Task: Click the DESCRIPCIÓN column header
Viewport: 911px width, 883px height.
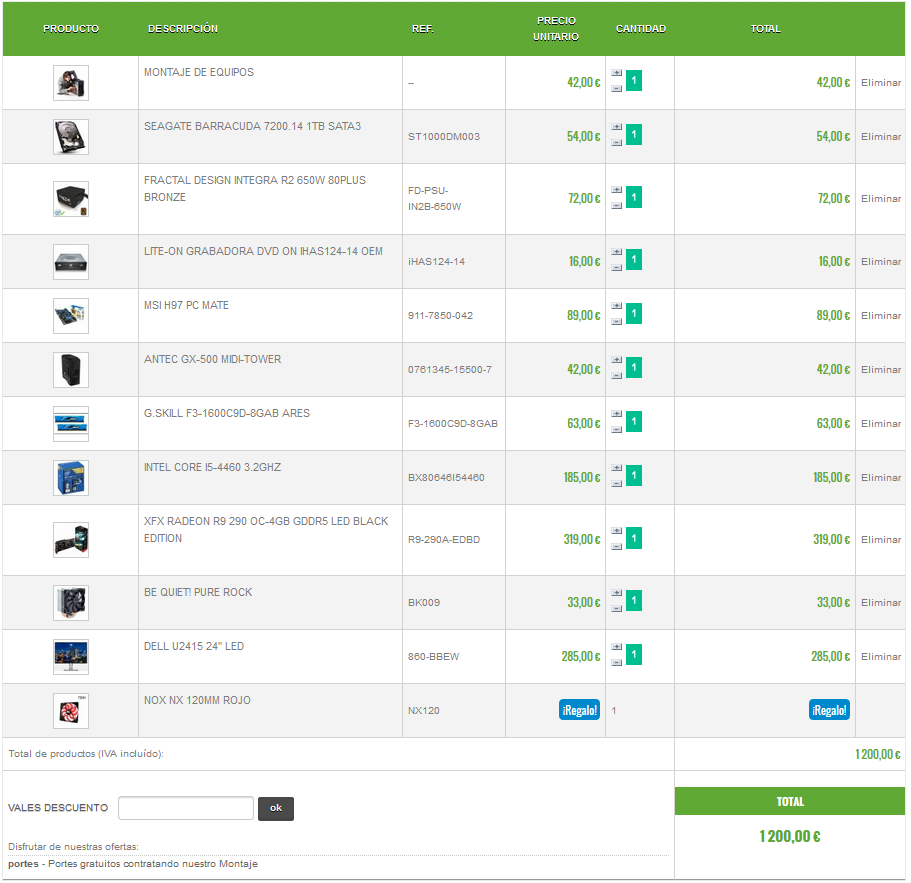Action: tap(183, 29)
